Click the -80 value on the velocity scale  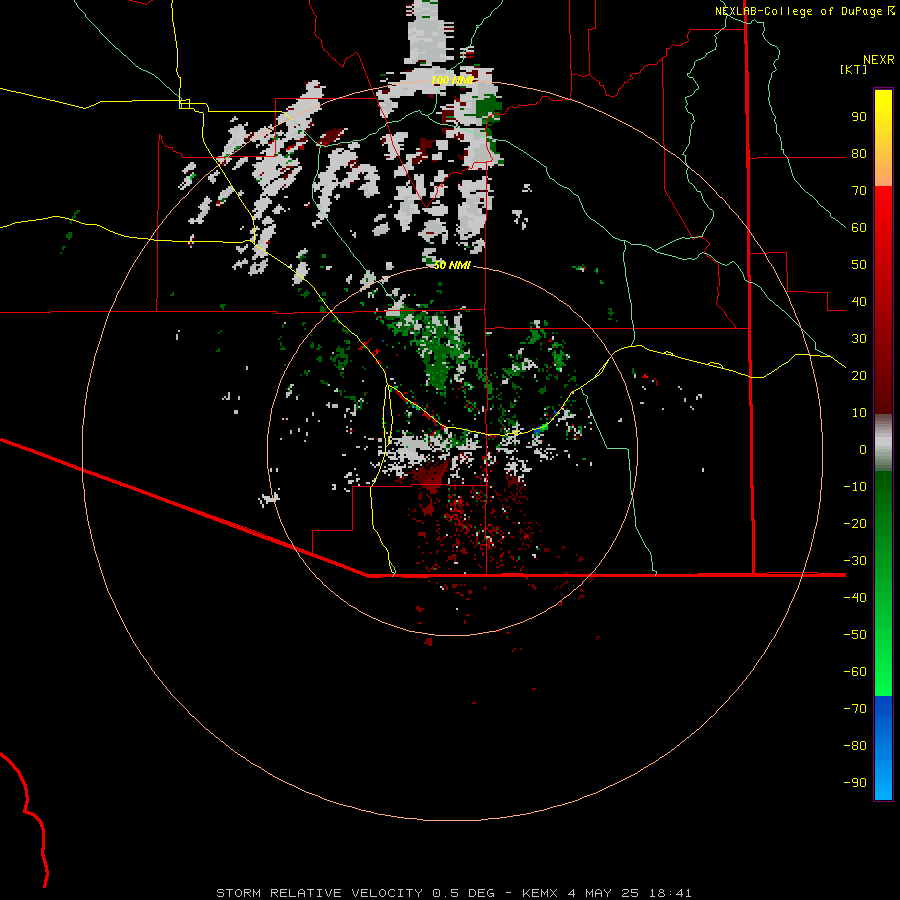tap(855, 746)
